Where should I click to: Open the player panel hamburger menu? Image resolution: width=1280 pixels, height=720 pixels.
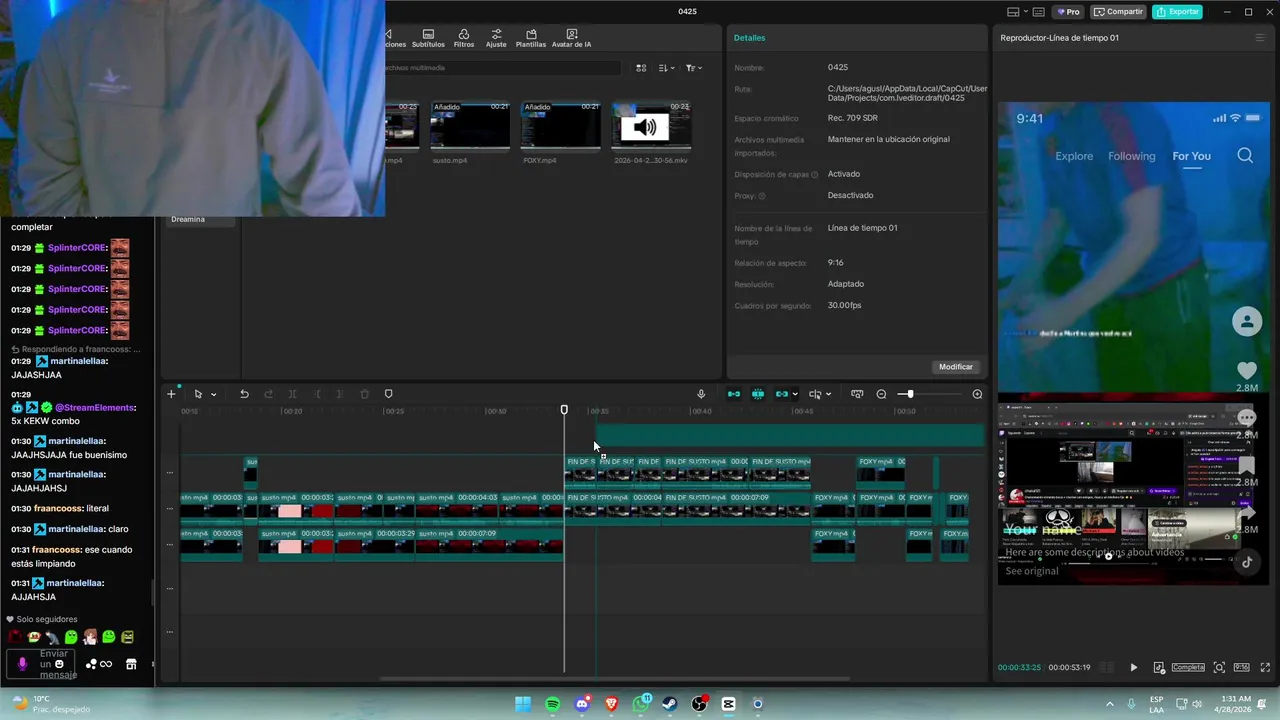1259,38
